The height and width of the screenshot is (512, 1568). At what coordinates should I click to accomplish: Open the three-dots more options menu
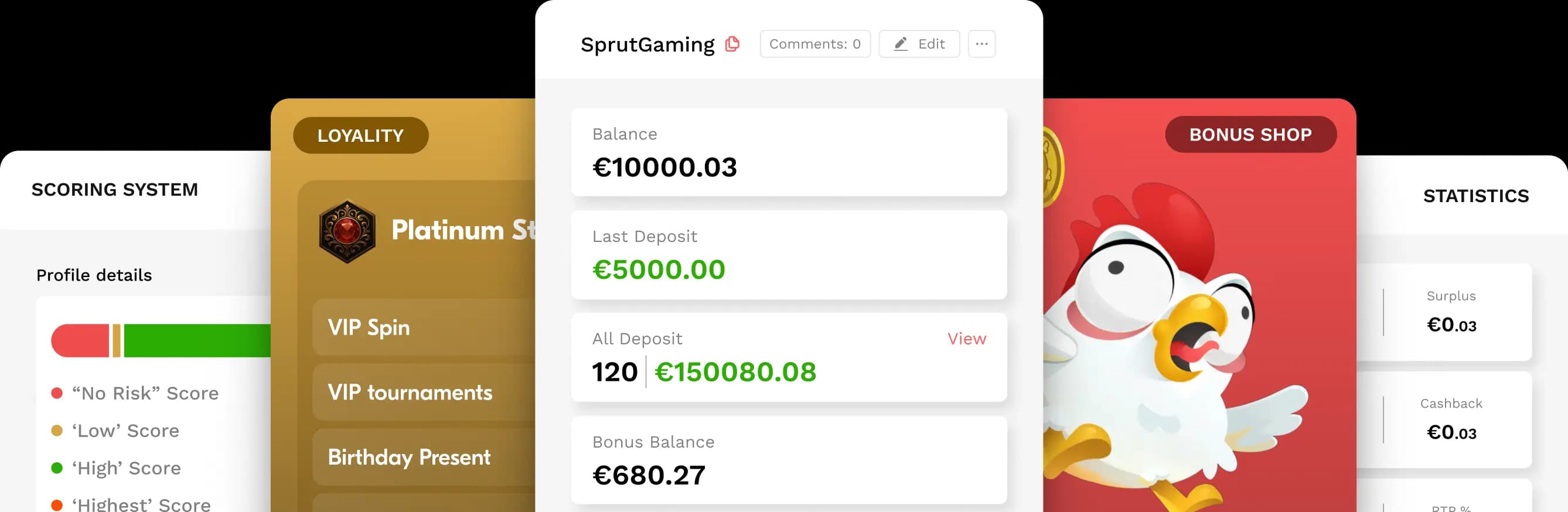[x=981, y=44]
